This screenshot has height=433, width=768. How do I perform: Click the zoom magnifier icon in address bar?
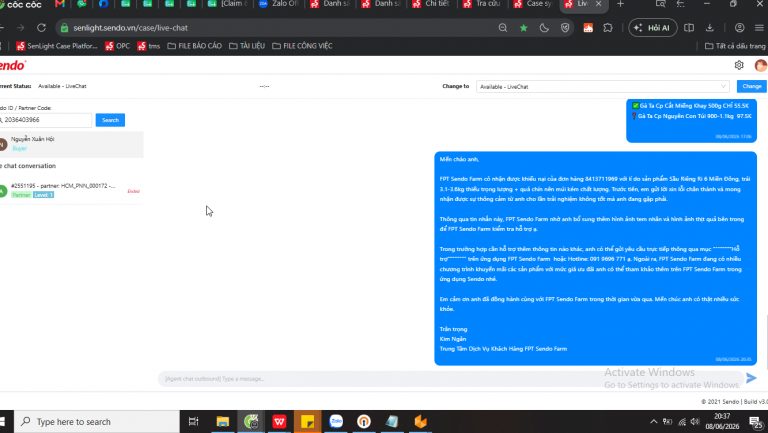click(x=503, y=28)
